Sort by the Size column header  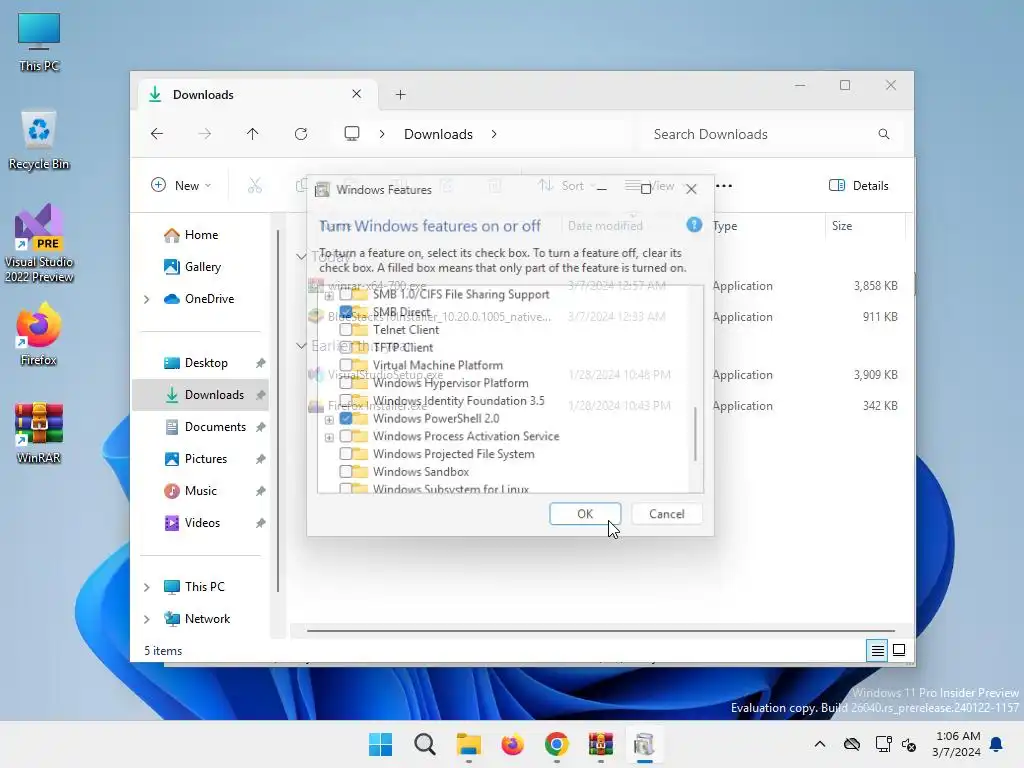click(x=865, y=225)
